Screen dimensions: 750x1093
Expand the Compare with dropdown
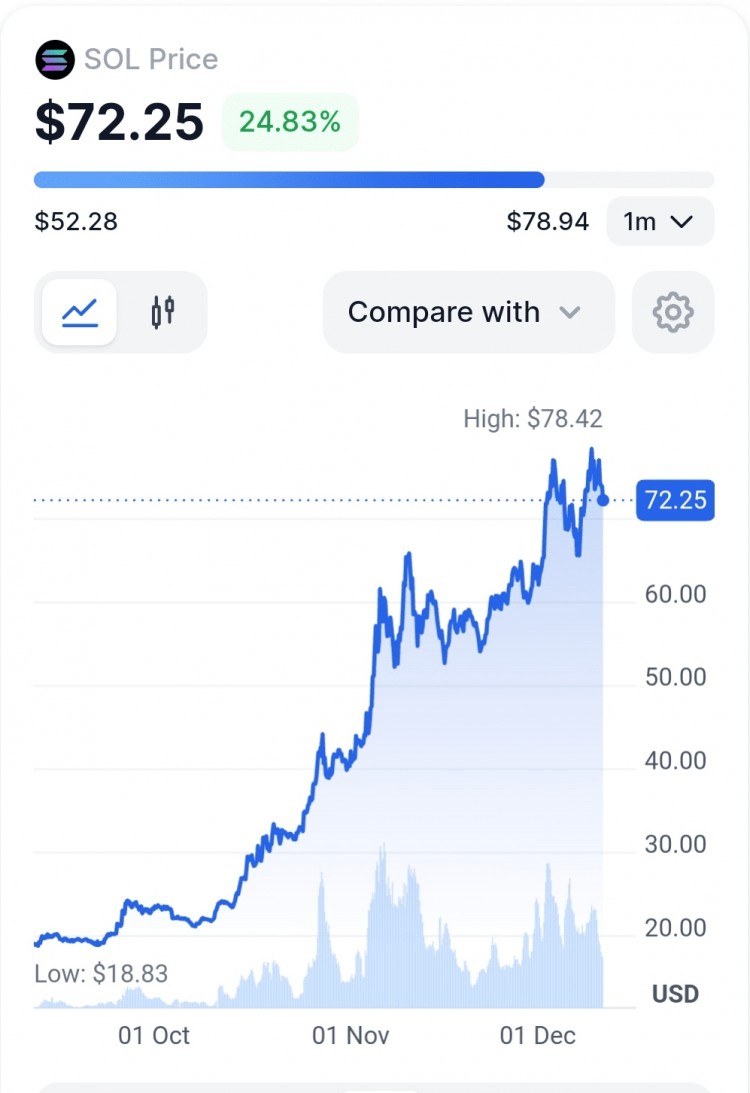(468, 312)
